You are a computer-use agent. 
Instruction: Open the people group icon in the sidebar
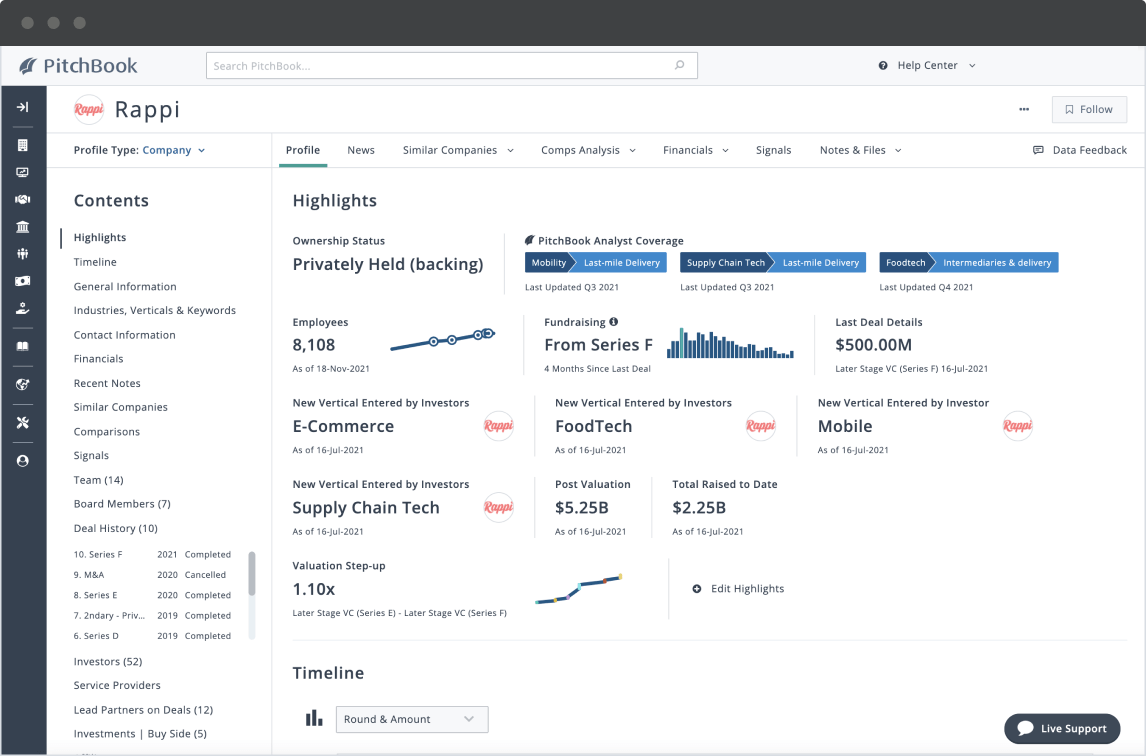pyautogui.click(x=23, y=254)
